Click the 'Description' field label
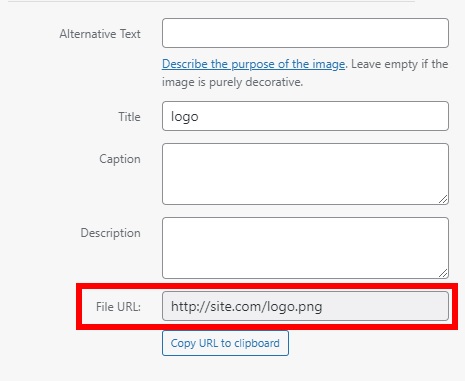The height and width of the screenshot is (381, 465). click(111, 233)
